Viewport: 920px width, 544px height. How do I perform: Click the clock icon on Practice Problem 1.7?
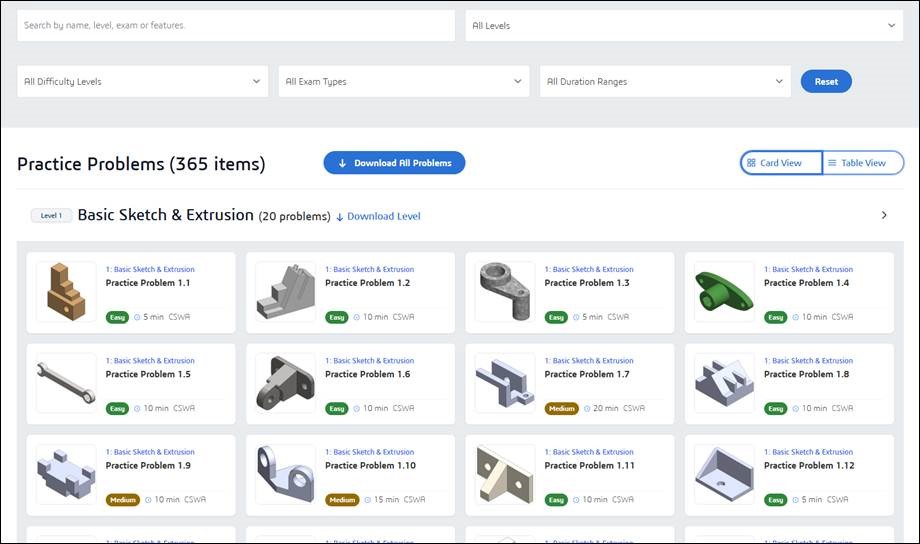pos(587,408)
